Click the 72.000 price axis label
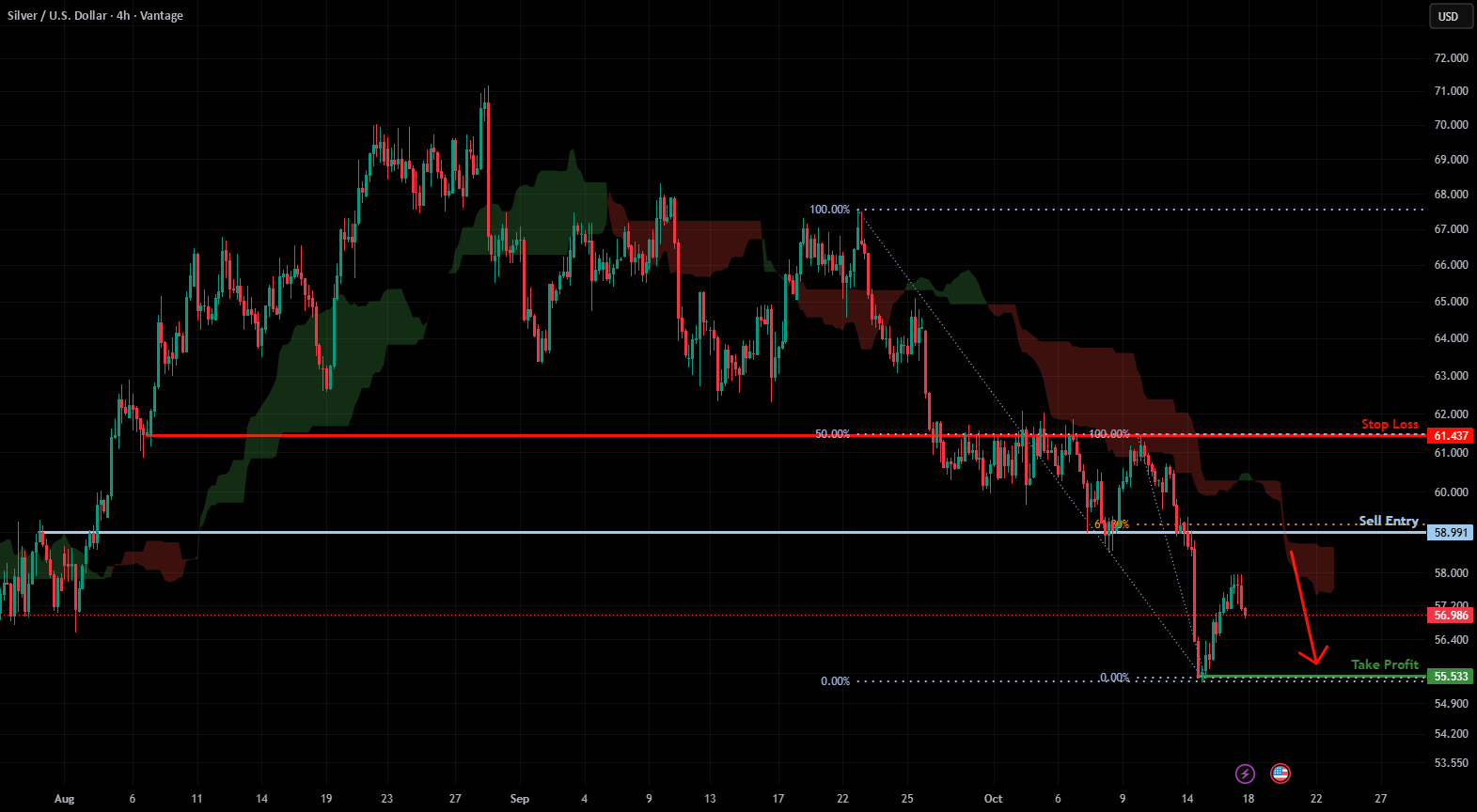This screenshot has height=812, width=1477. 1451,57
